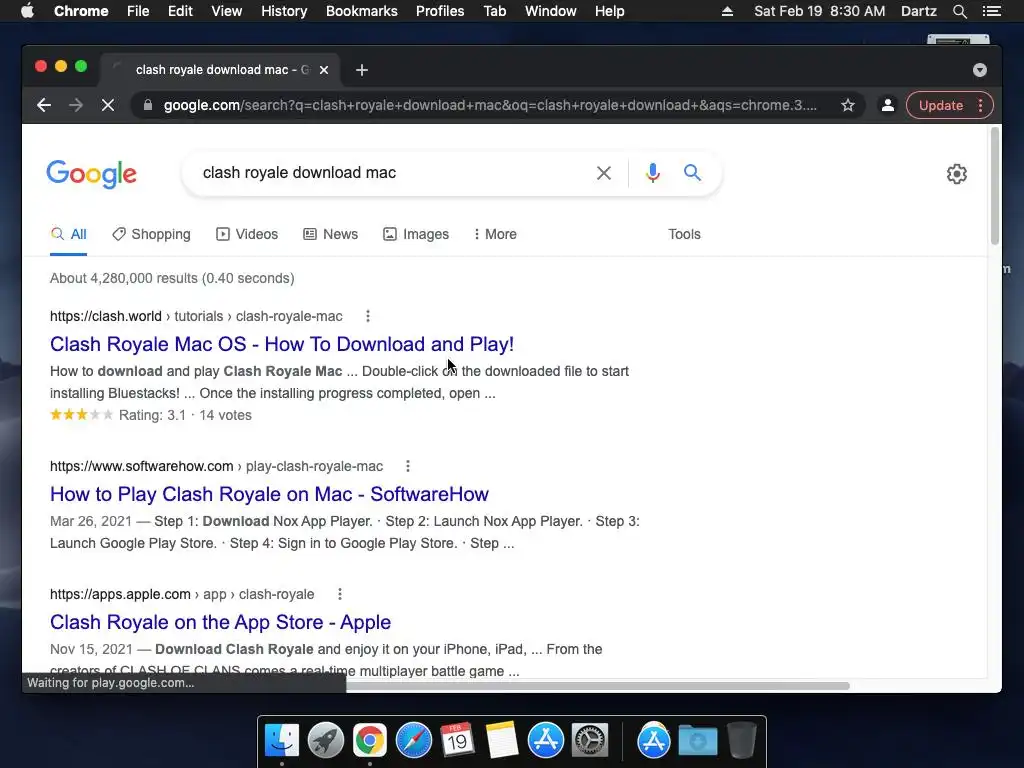This screenshot has width=1024, height=768.
Task: Open Google settings gear
Action: pos(957,174)
